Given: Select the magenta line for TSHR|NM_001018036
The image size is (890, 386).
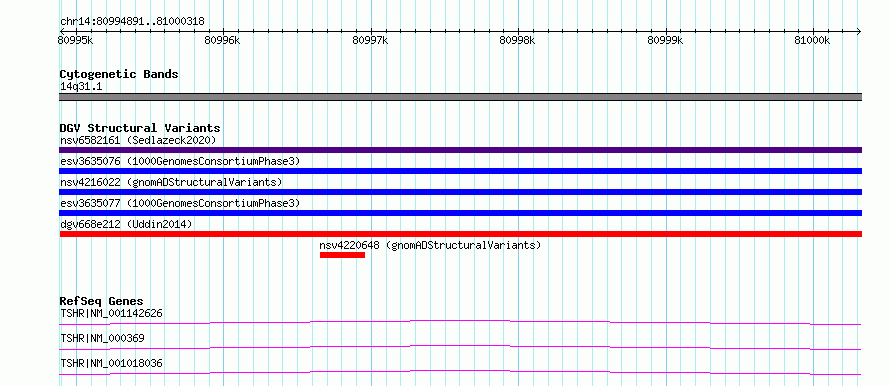Looking at the screenshot, I should 460,372.
